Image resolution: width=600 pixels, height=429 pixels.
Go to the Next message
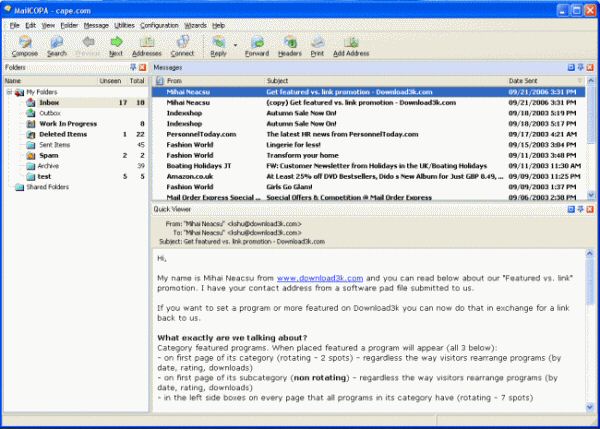pos(116,46)
